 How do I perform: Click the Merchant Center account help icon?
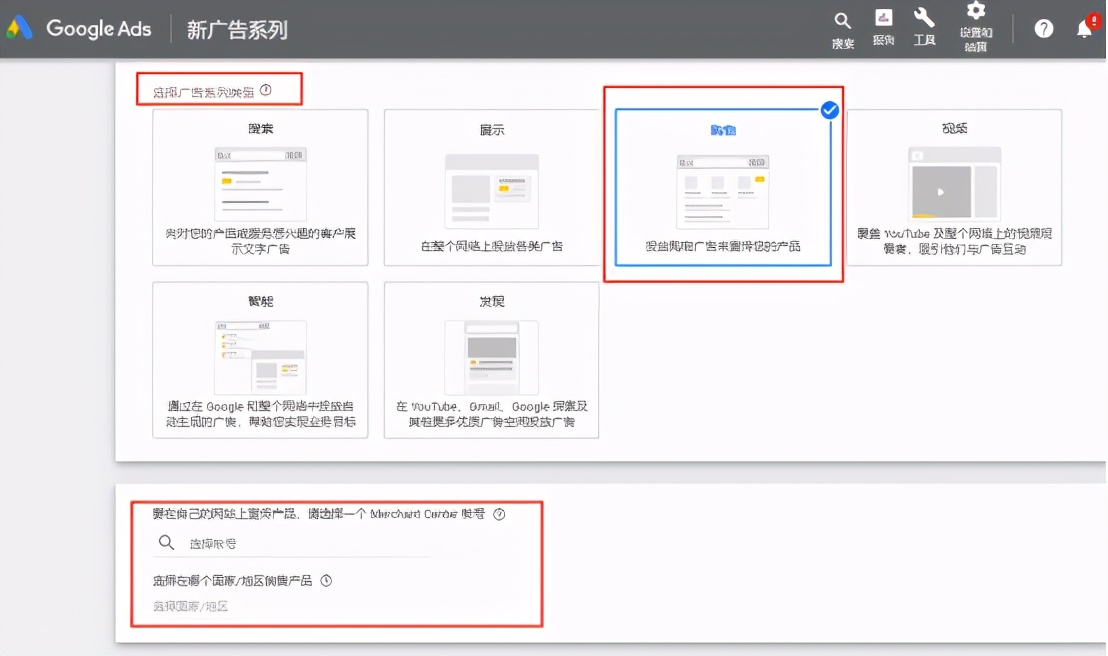pos(500,514)
